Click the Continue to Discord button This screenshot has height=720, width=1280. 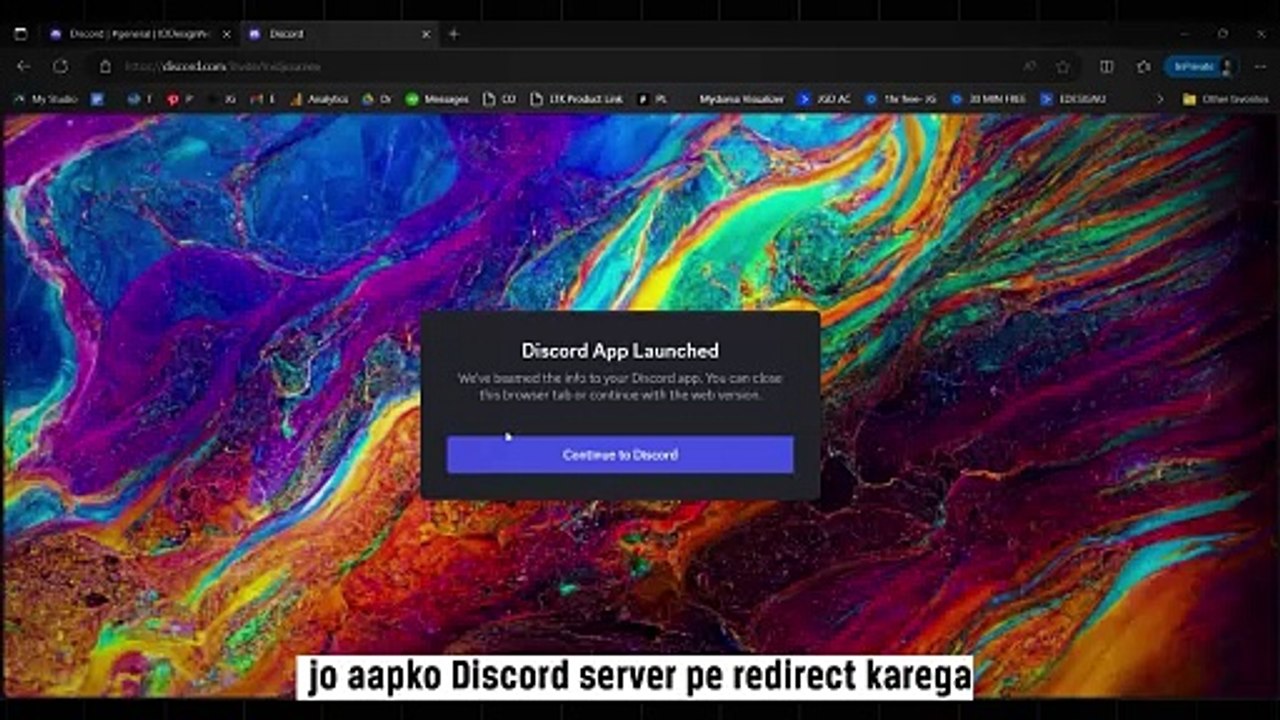(x=620, y=455)
